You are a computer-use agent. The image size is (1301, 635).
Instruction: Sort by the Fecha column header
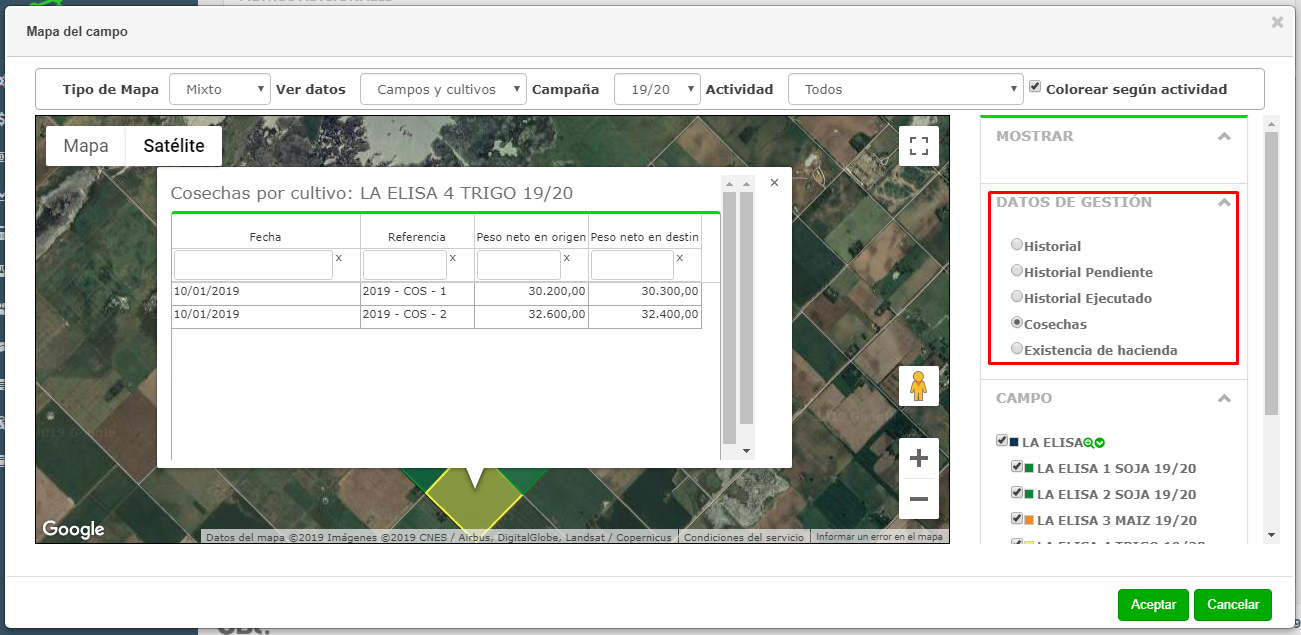(x=265, y=237)
